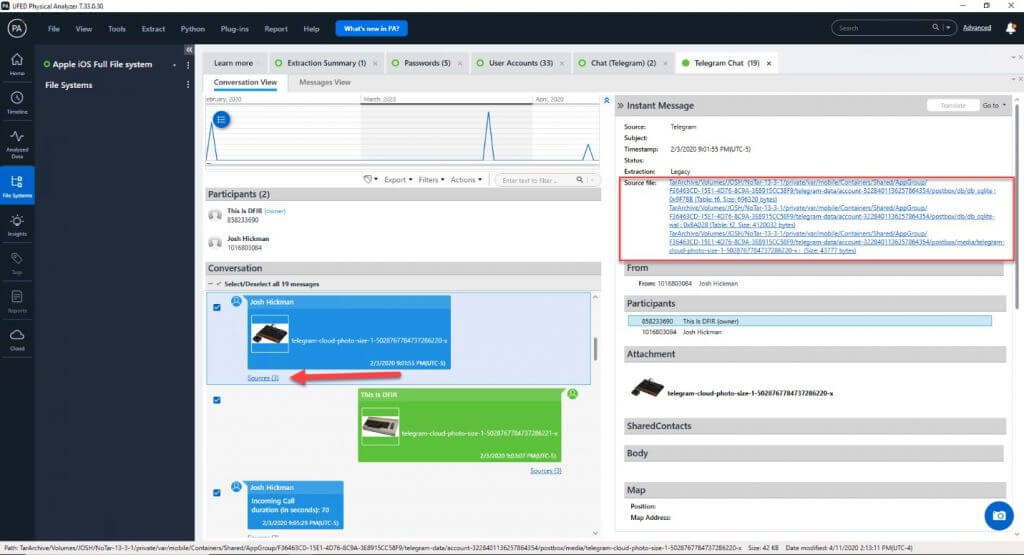The height and width of the screenshot is (555, 1024).
Task: Open the options menu beside File Systems
Action: pyautogui.click(x=188, y=85)
